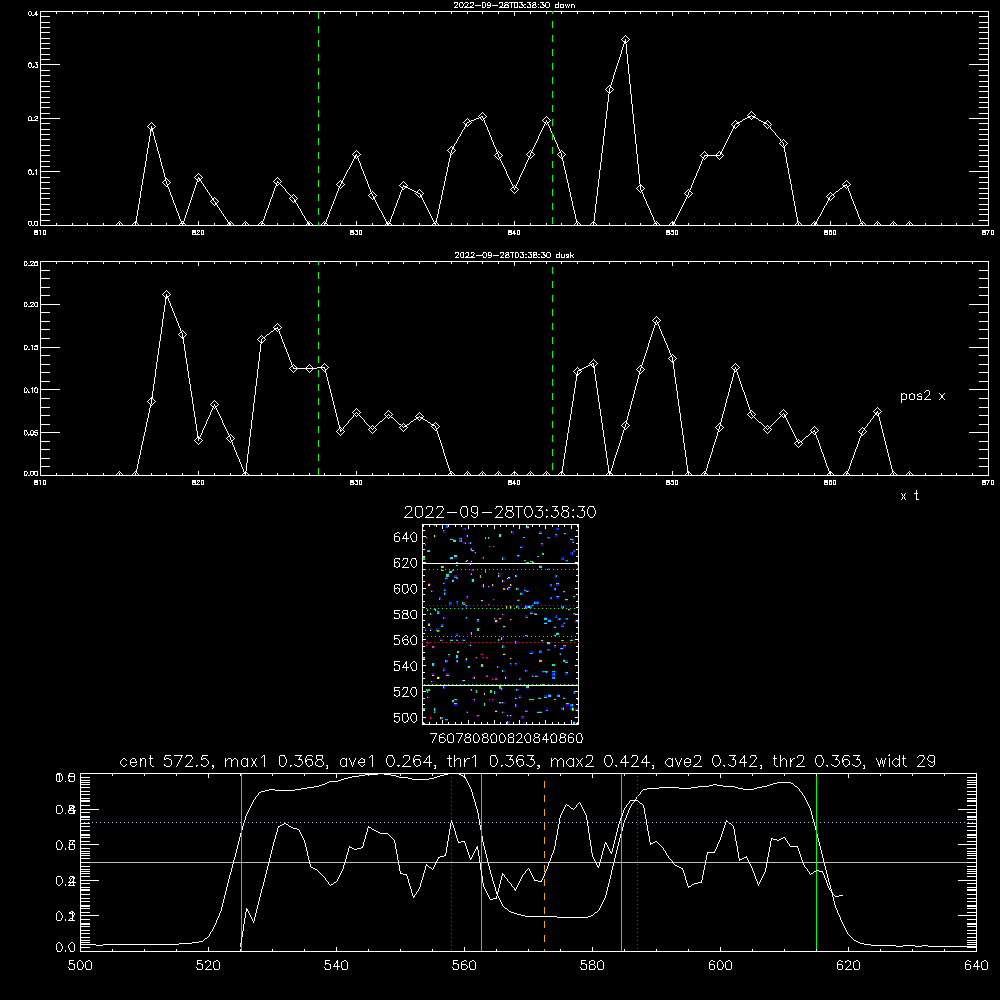The image size is (1000, 1000).
Task: Click the timestamp title above the scatter image
Action: 500,512
